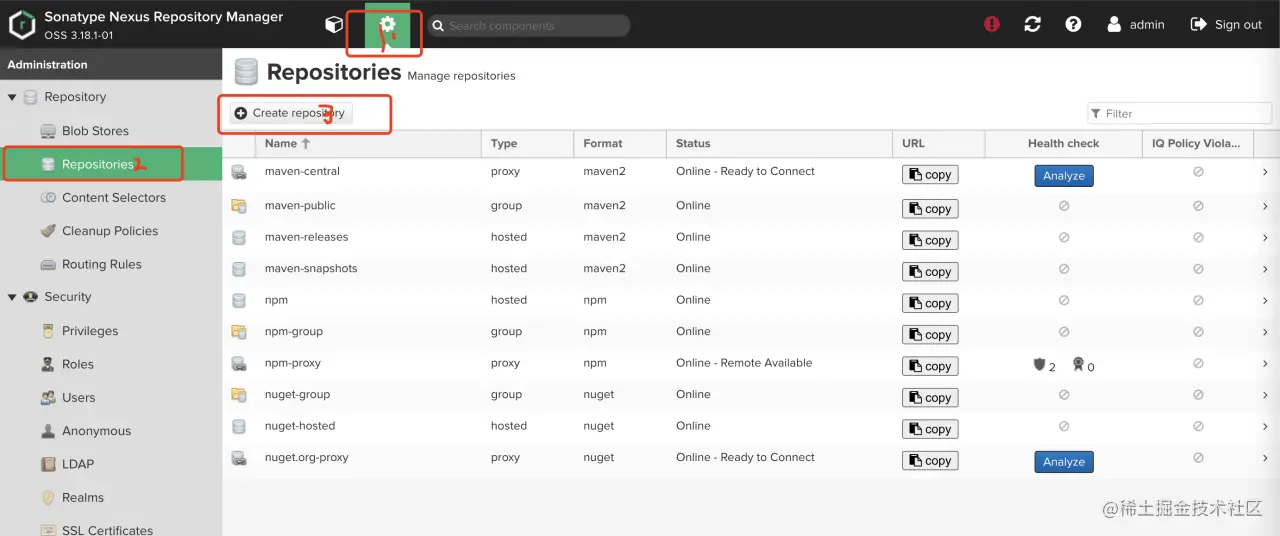Viewport: 1280px width, 536px height.
Task: Click Create repository button
Action: click(290, 113)
